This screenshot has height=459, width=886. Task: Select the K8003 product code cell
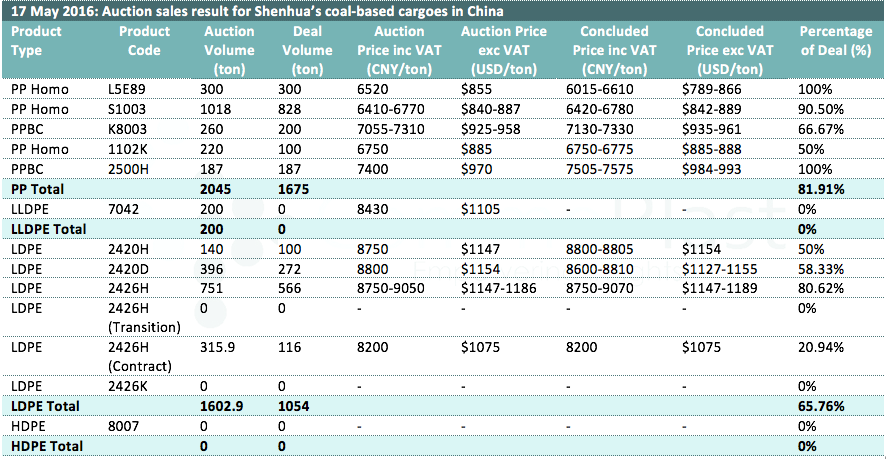pos(125,125)
